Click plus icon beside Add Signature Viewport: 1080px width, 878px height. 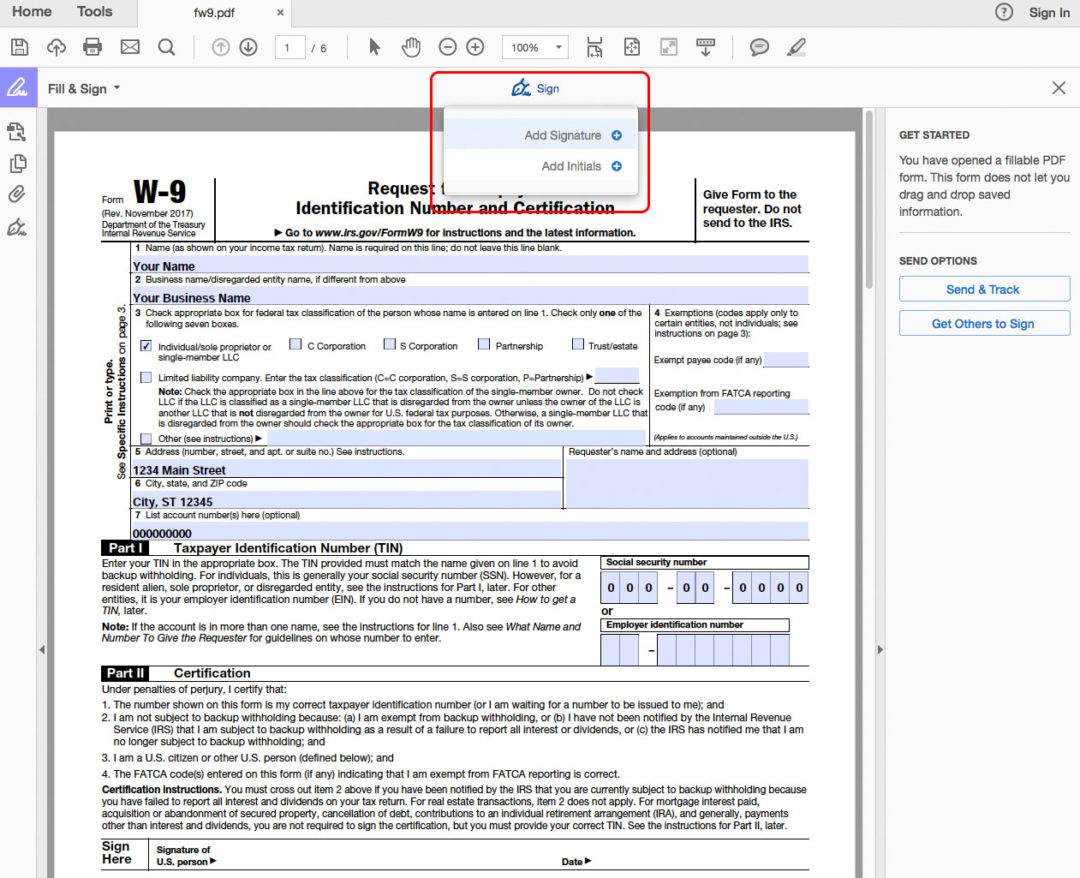616,136
